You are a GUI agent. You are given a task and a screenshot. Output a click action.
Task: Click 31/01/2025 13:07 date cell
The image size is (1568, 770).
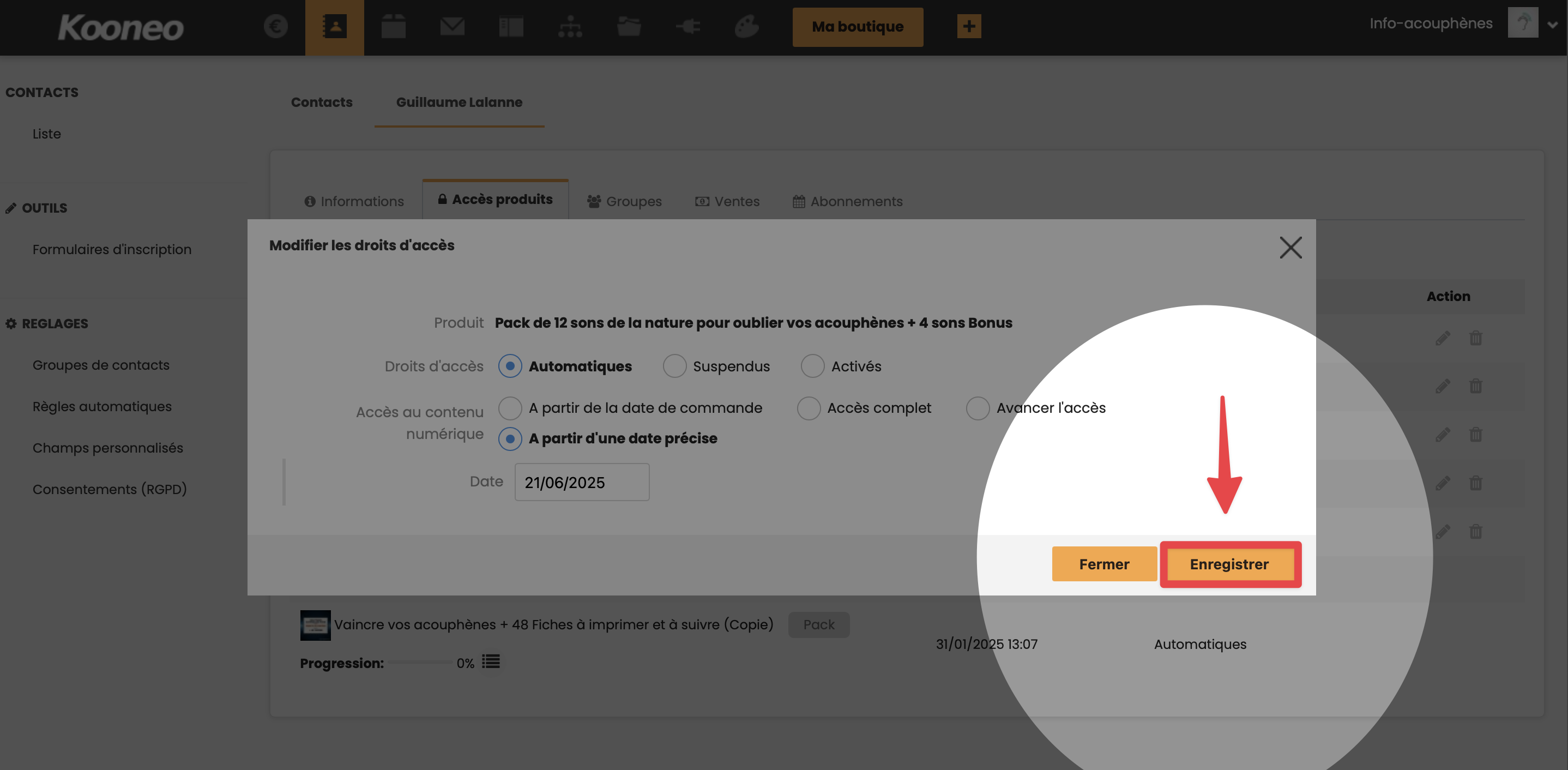(986, 645)
